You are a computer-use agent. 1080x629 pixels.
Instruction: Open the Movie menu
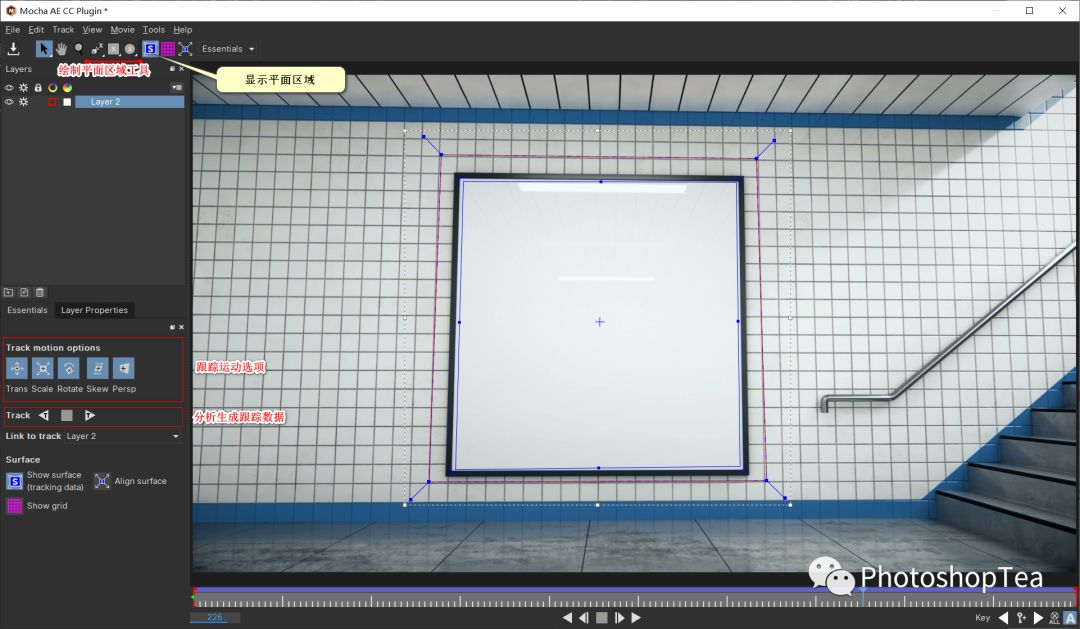point(123,30)
